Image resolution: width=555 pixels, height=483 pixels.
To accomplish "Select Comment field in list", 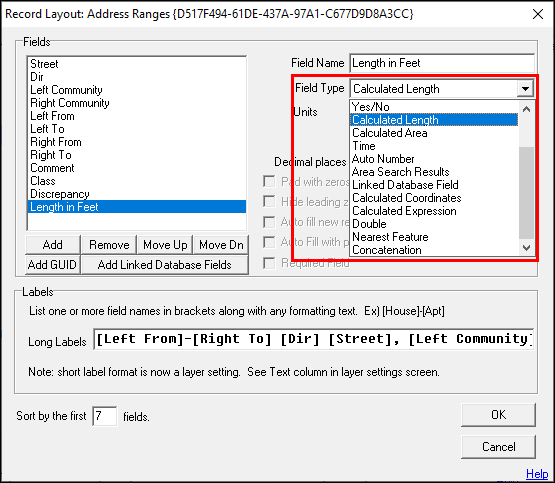I will point(137,168).
